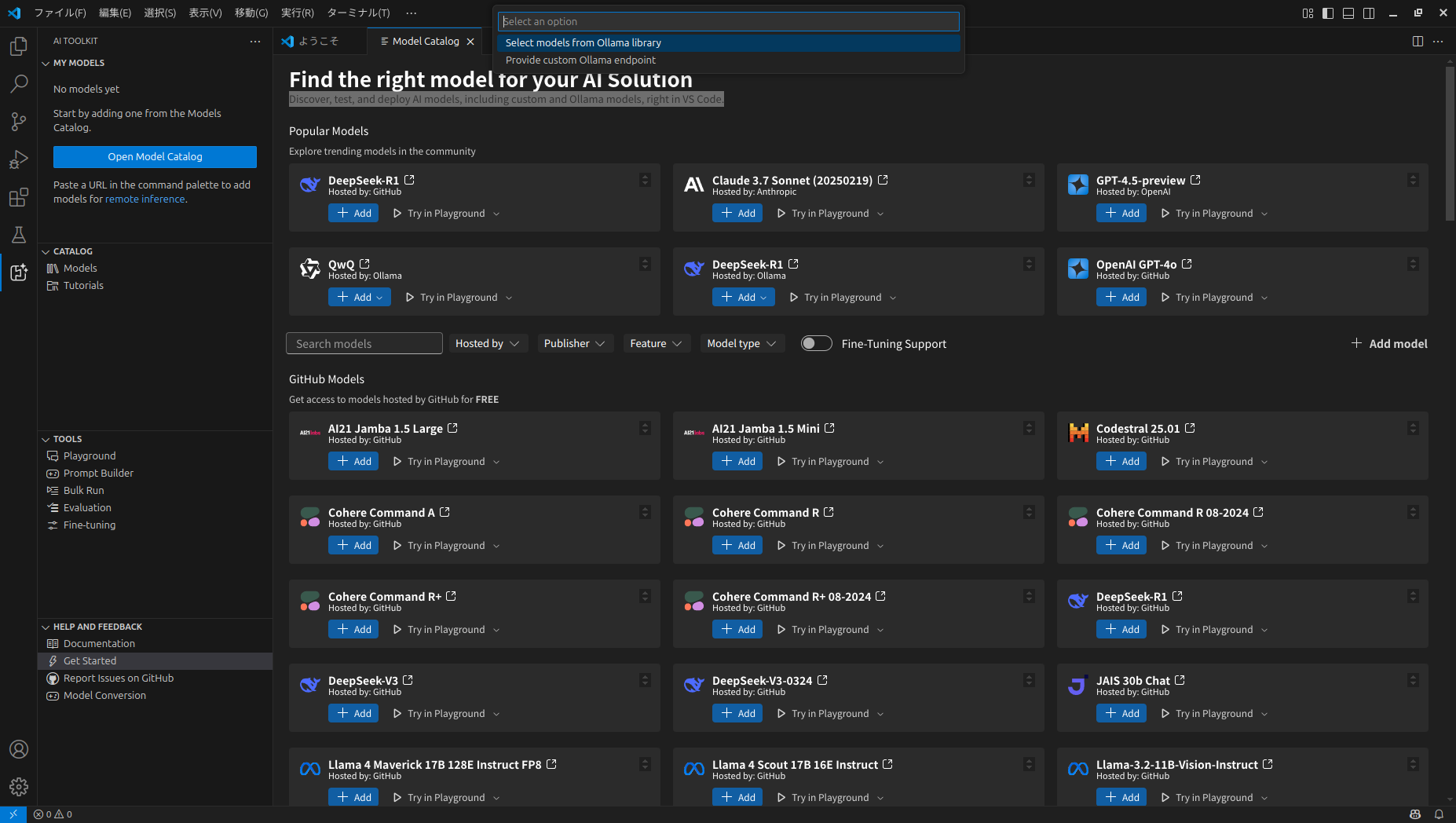1456x823 pixels.
Task: Add the Claude 3.7 Sonnet model
Action: [x=737, y=213]
